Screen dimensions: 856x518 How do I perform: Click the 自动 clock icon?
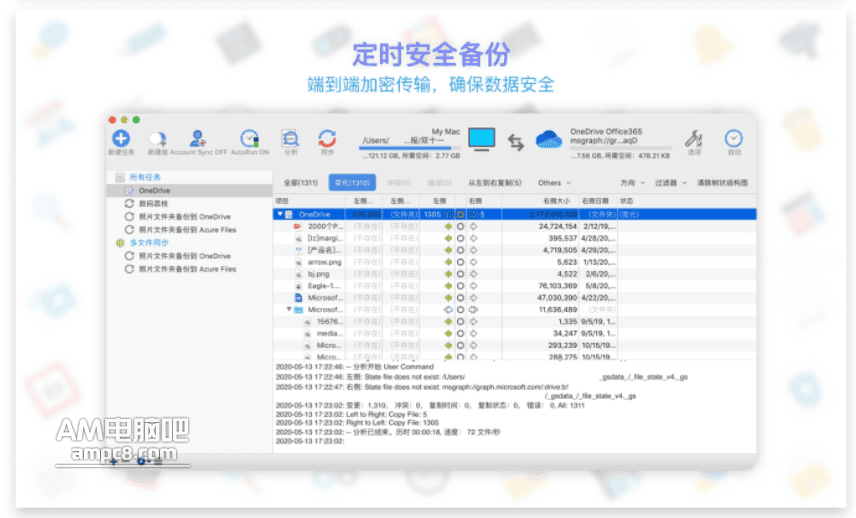pyautogui.click(x=733, y=139)
